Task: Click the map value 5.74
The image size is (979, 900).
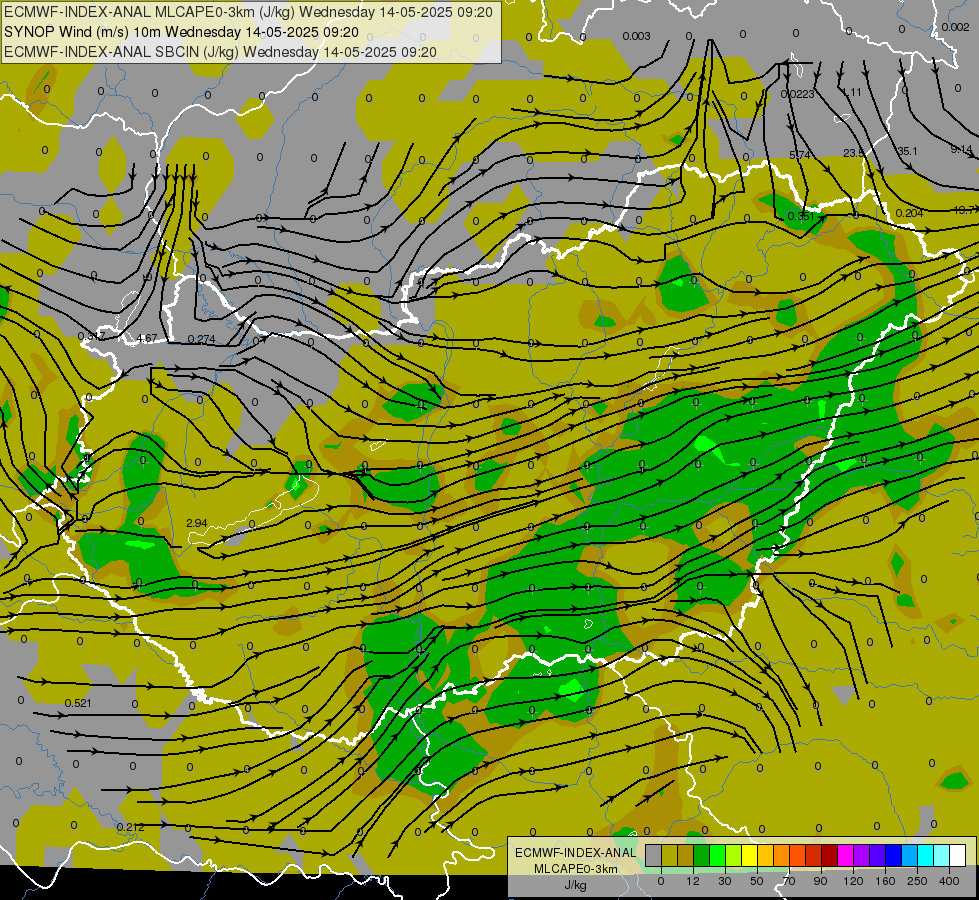Action: [800, 155]
